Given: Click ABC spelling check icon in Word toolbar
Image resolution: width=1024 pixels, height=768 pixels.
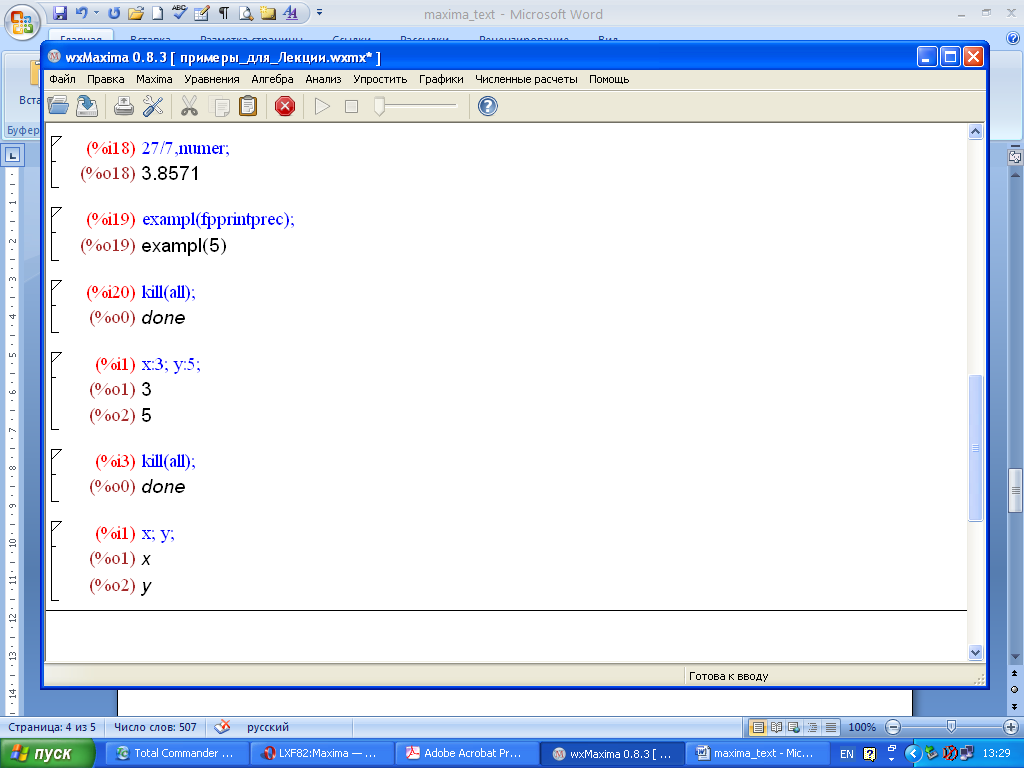Looking at the screenshot, I should [179, 12].
